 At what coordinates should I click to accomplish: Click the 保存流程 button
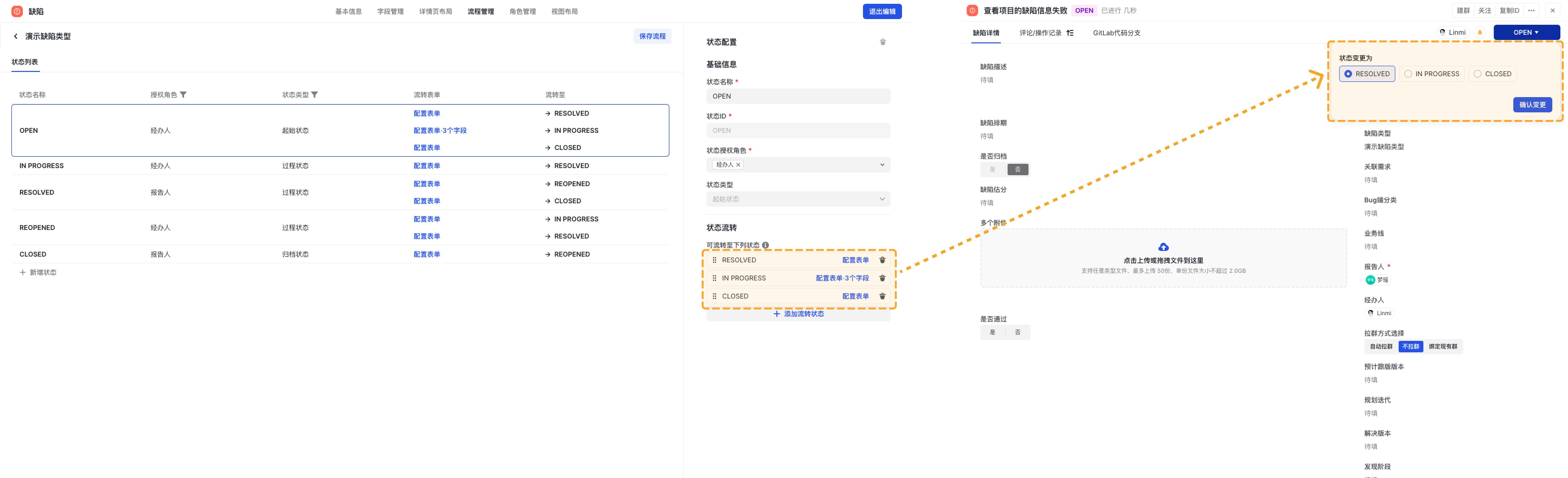[652, 36]
